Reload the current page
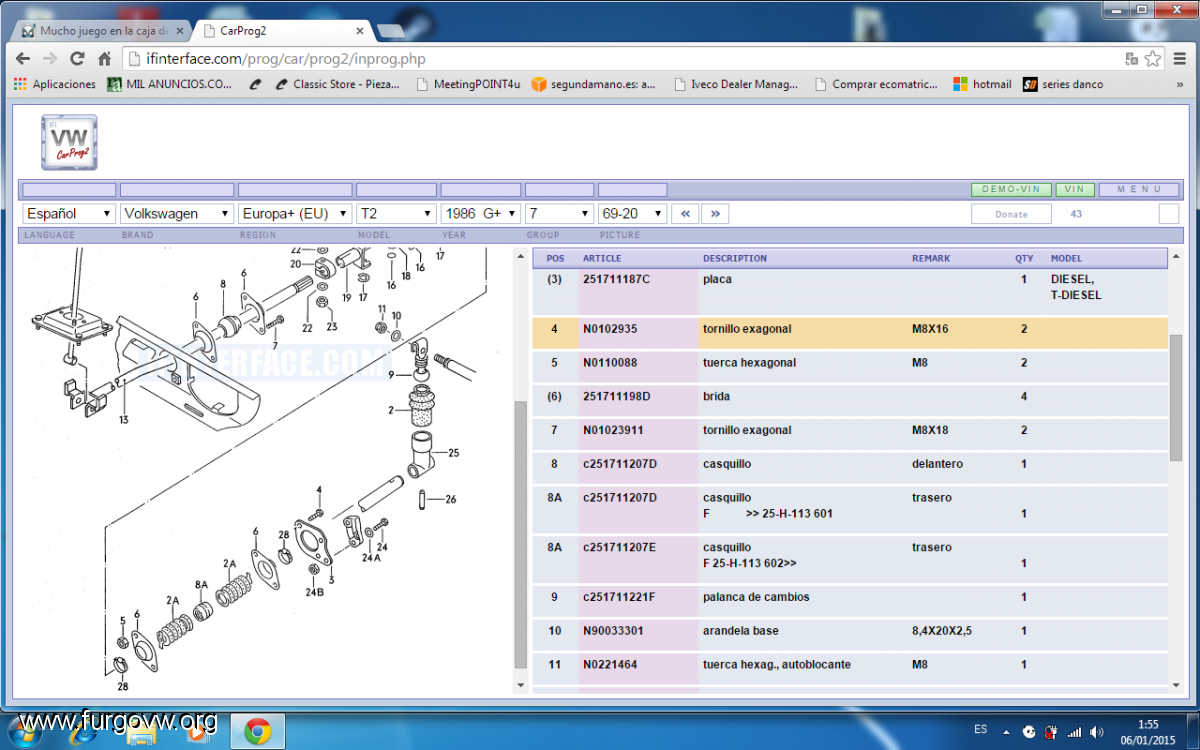 tap(77, 59)
